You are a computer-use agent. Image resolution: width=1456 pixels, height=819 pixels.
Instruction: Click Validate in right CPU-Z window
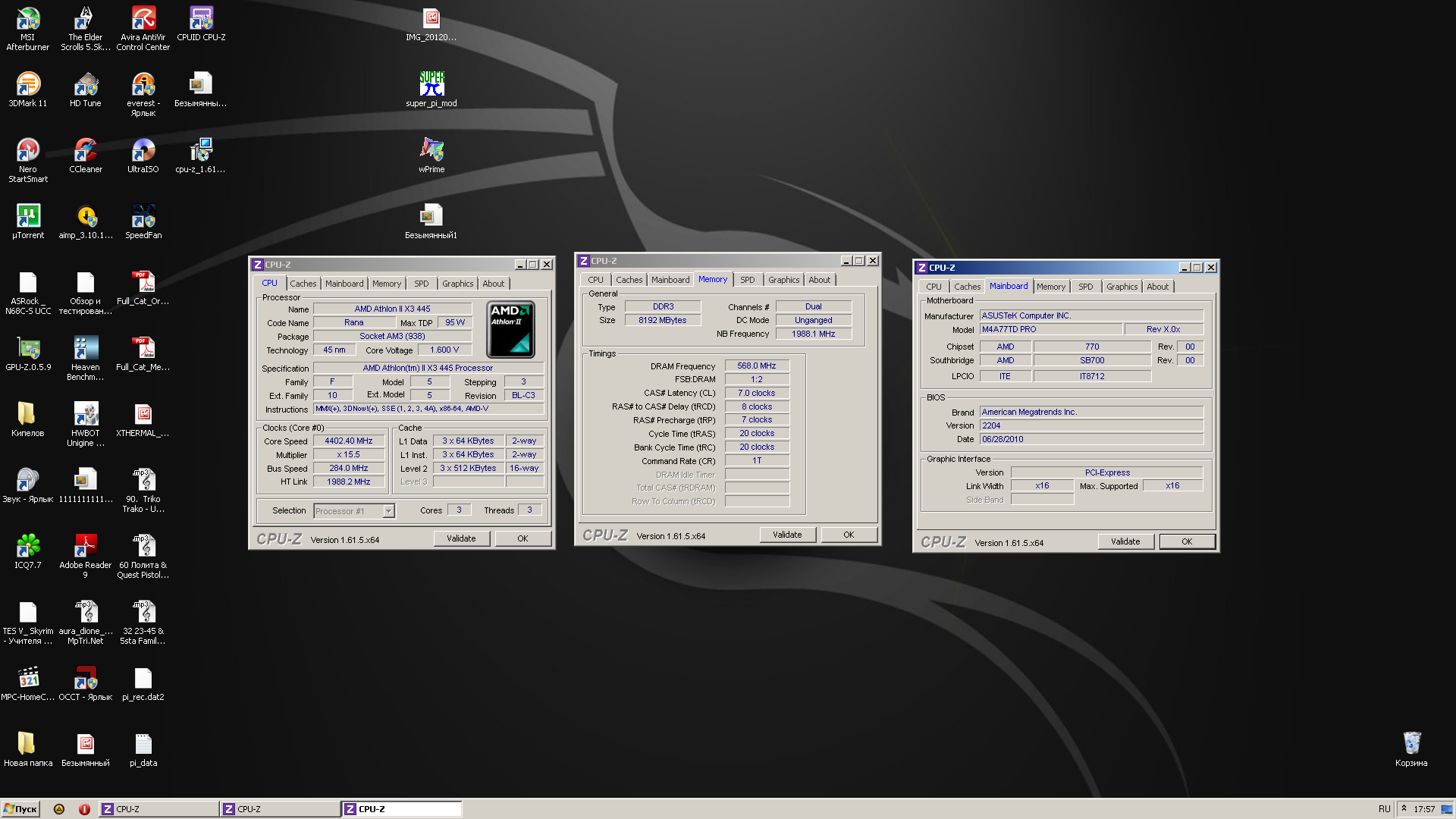click(x=1125, y=541)
